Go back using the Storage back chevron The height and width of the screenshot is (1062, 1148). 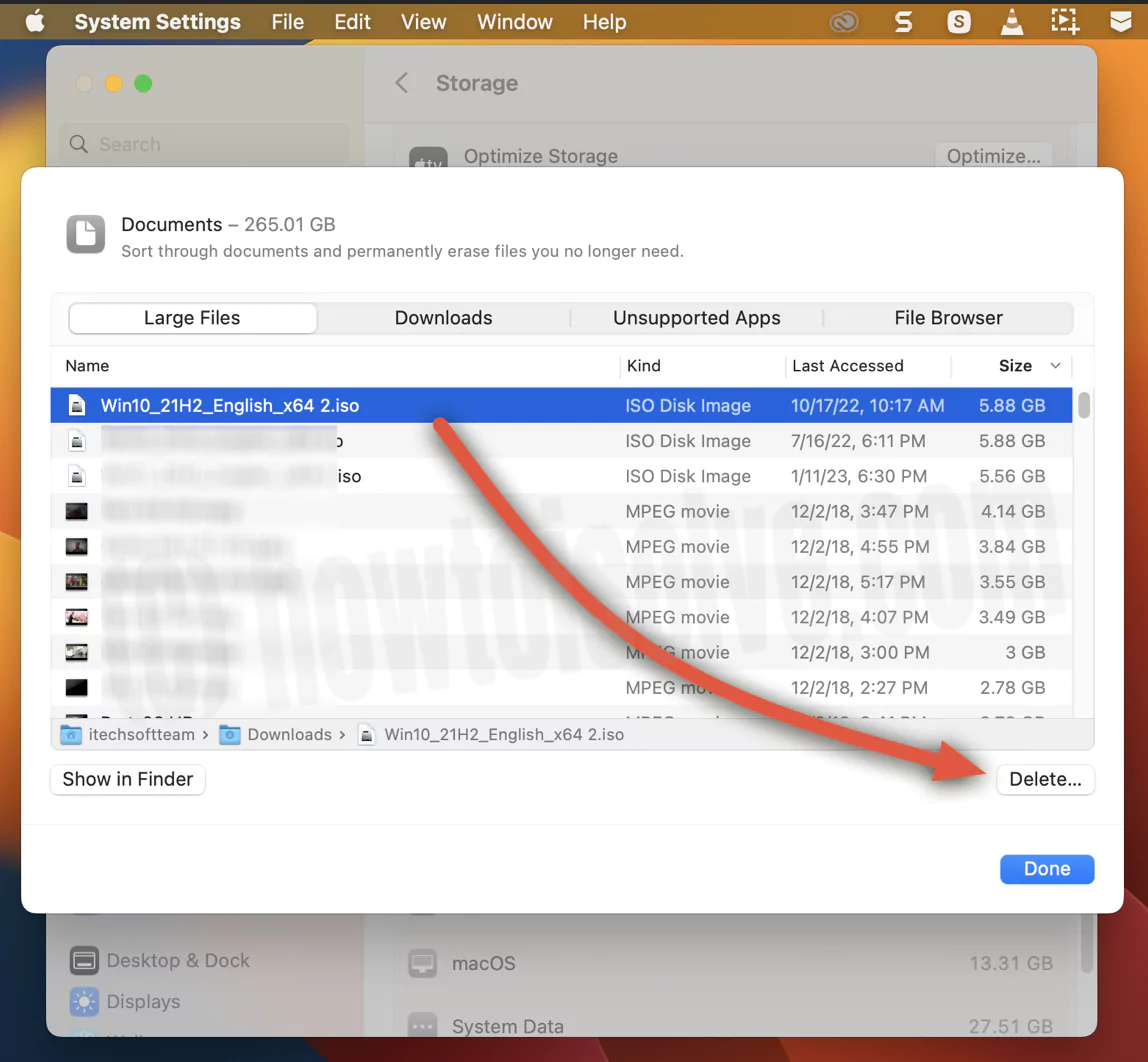pyautogui.click(x=402, y=83)
